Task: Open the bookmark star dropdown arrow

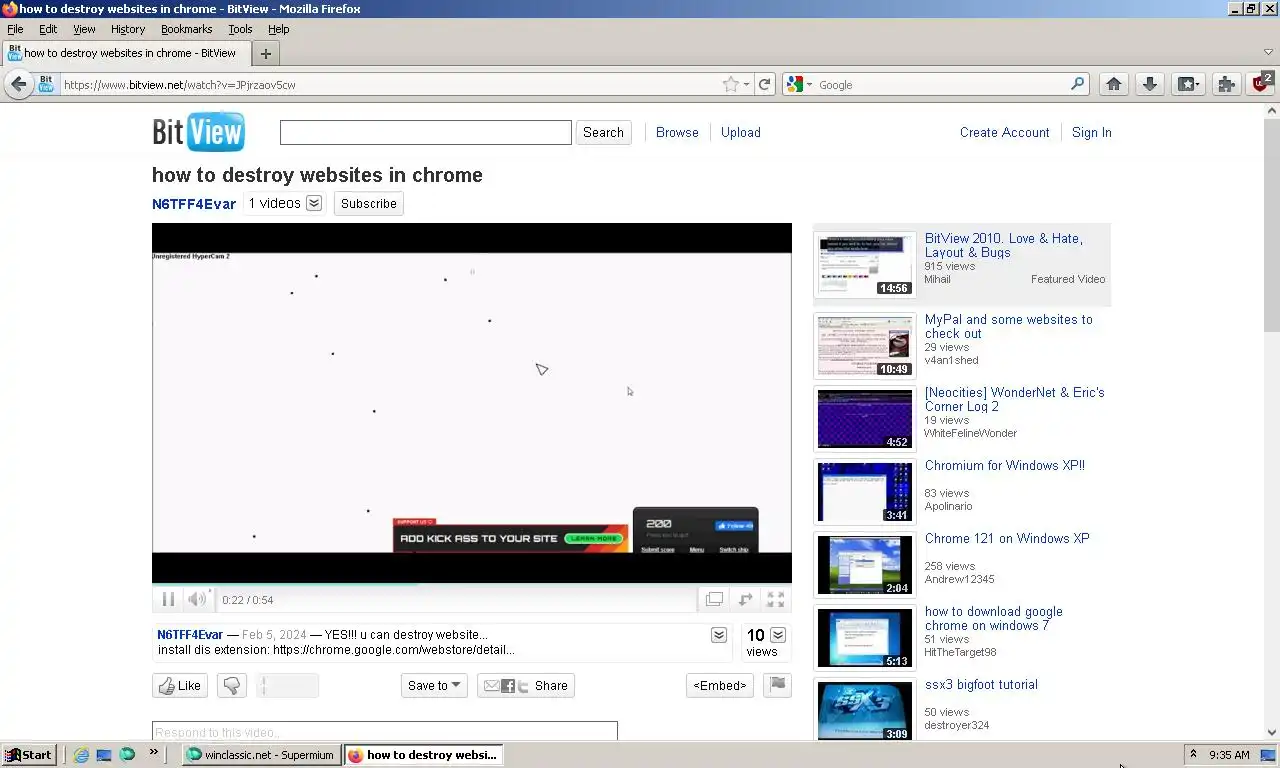Action: 746,85
